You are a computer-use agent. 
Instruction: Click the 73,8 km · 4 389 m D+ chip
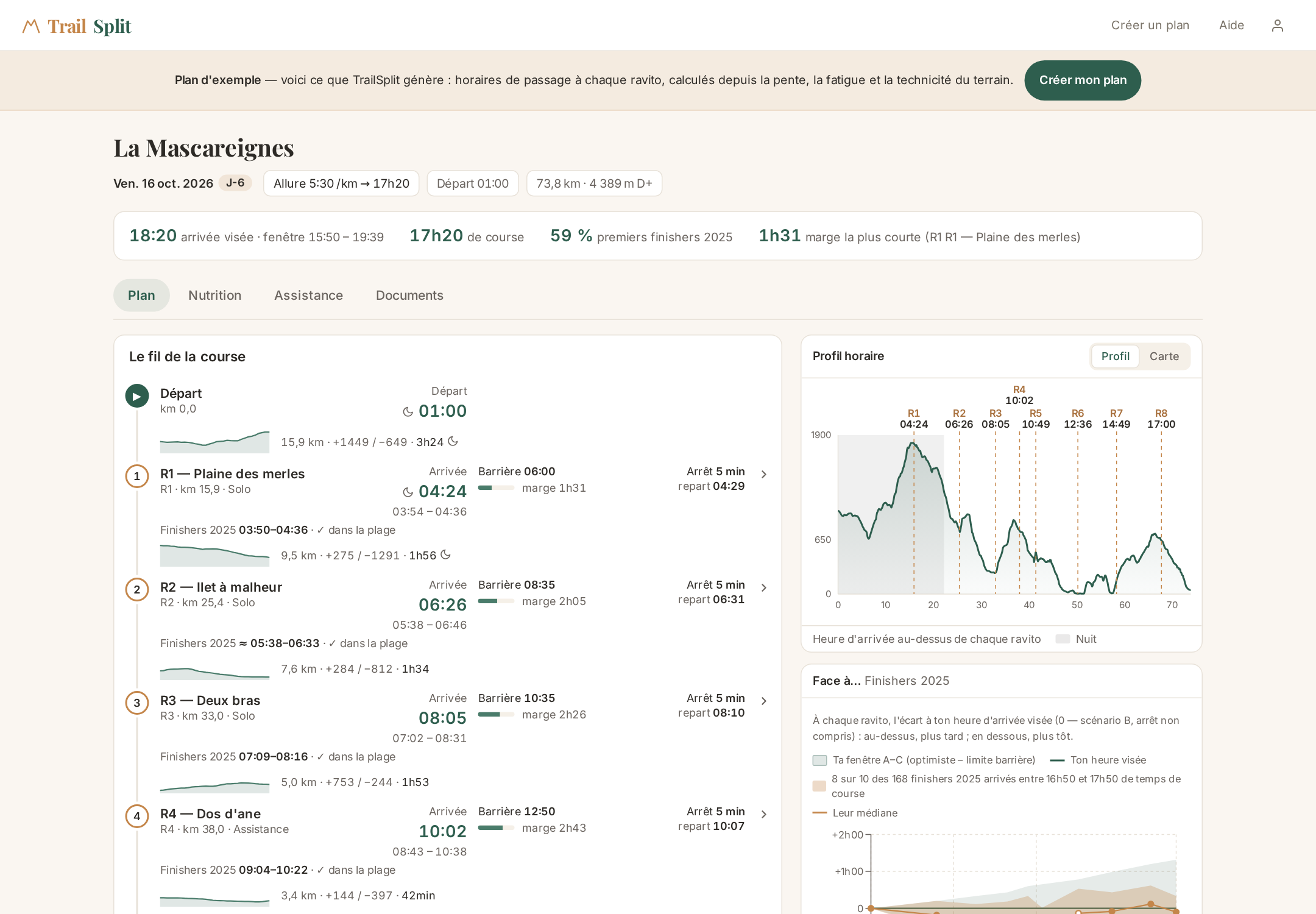pyautogui.click(x=594, y=183)
